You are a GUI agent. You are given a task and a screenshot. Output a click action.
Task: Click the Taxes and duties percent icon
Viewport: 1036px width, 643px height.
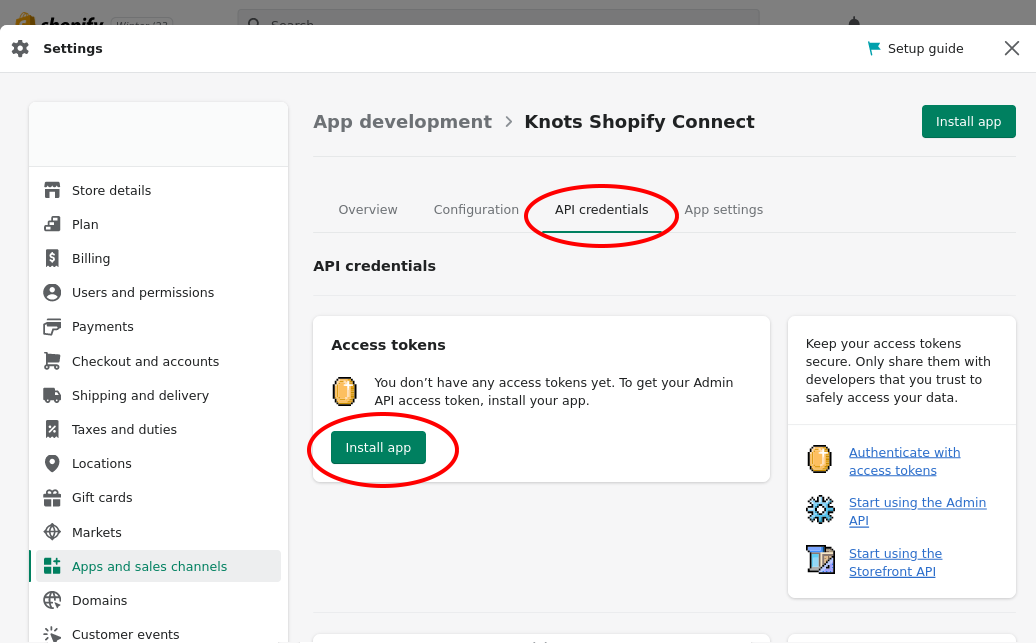tap(52, 430)
